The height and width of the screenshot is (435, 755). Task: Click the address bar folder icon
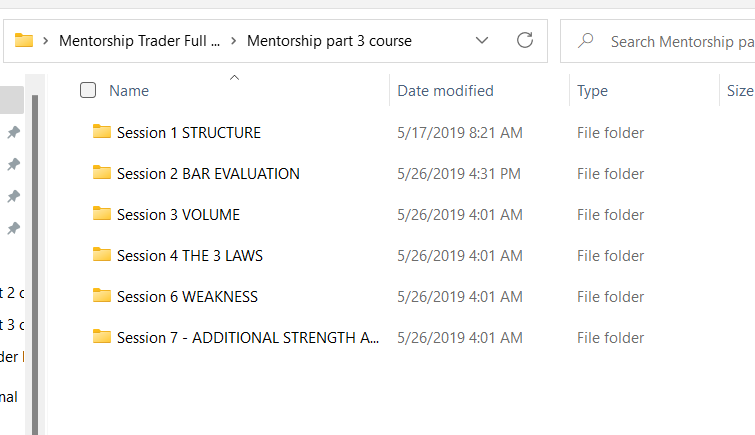click(x=24, y=41)
